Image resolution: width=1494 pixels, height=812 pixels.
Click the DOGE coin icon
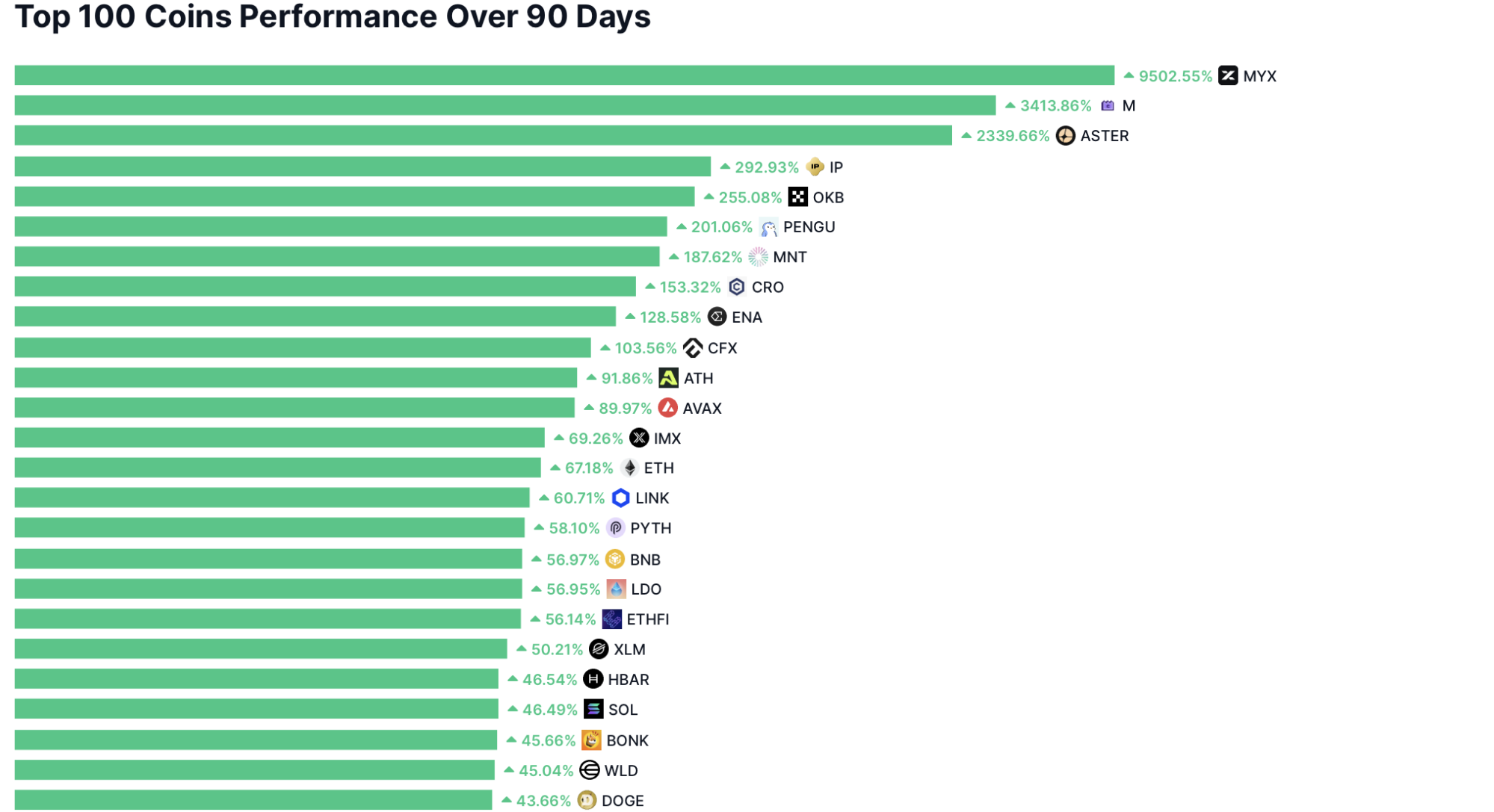point(587,800)
